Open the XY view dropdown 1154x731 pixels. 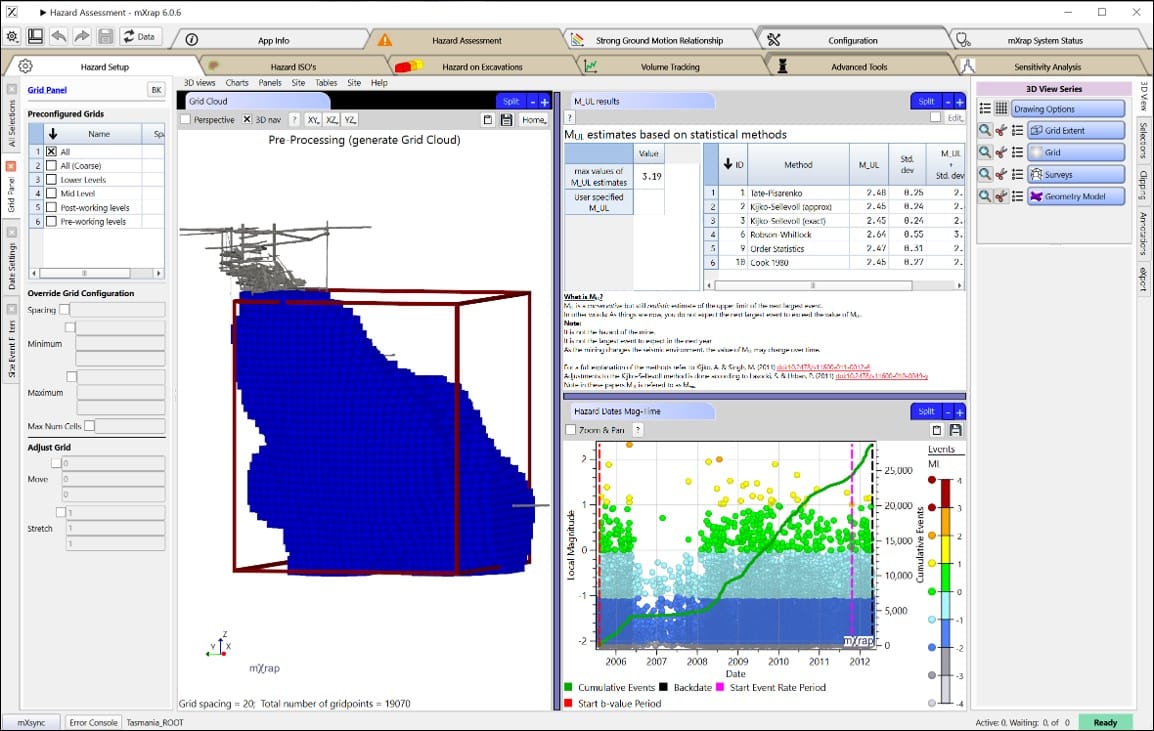313,119
